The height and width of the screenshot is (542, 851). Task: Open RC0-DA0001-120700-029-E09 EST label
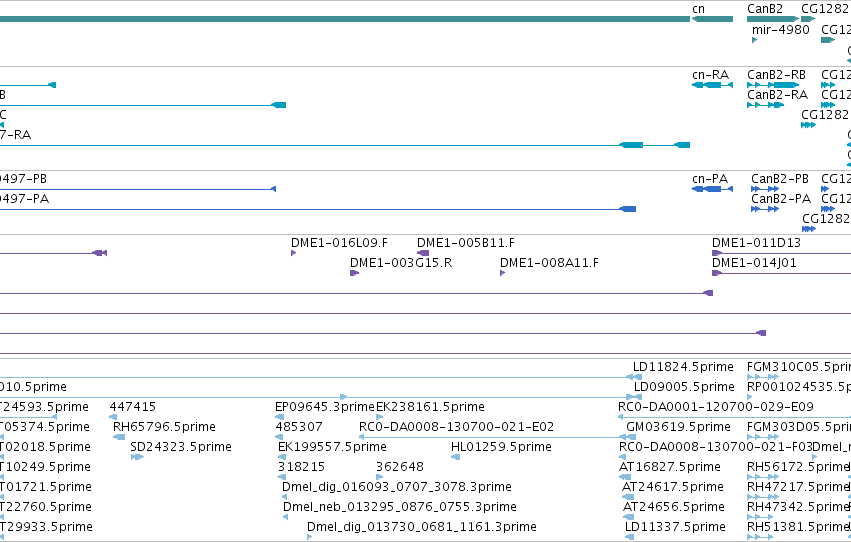(x=716, y=407)
